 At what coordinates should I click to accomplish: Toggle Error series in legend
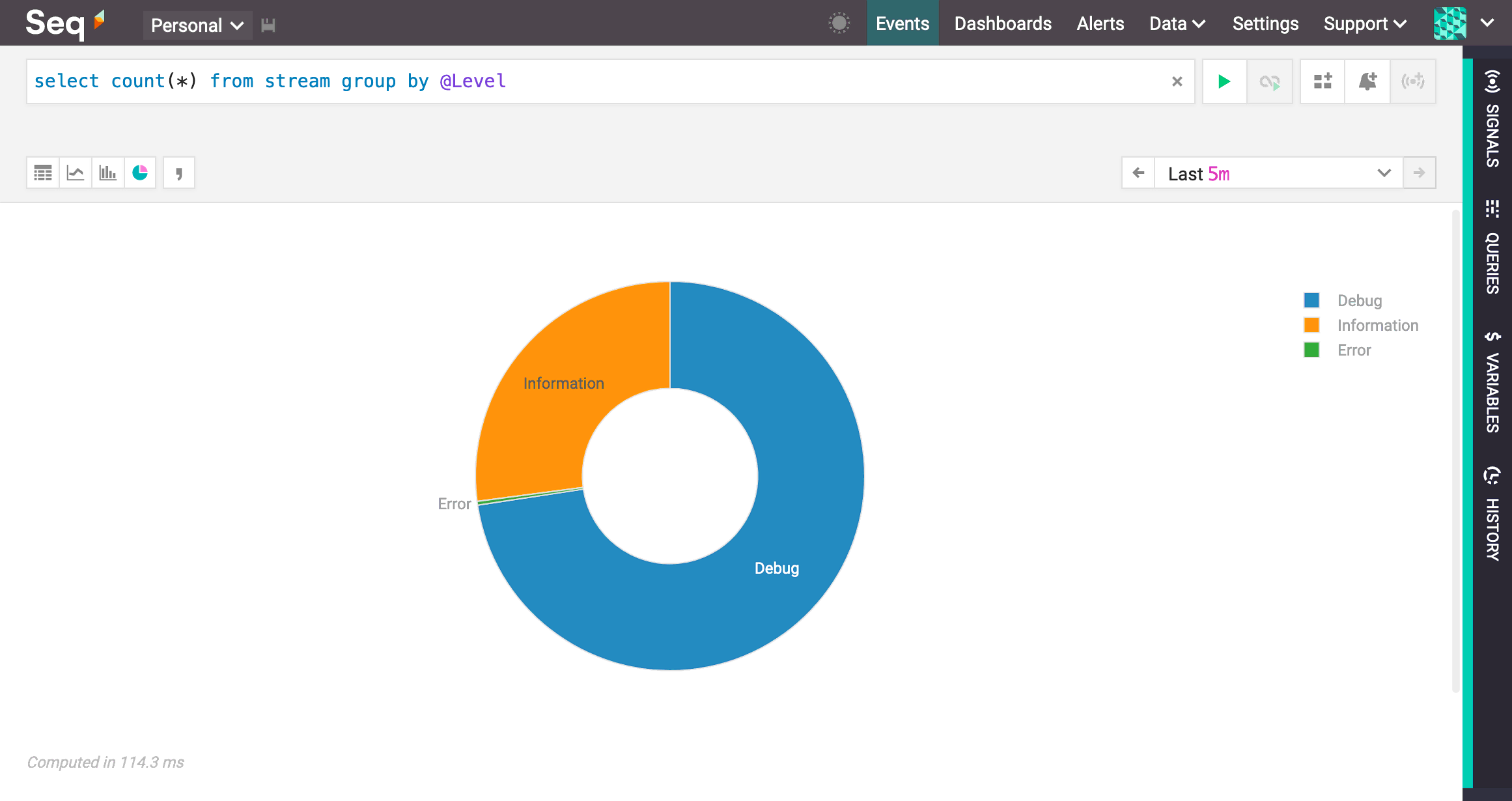pyautogui.click(x=1338, y=350)
